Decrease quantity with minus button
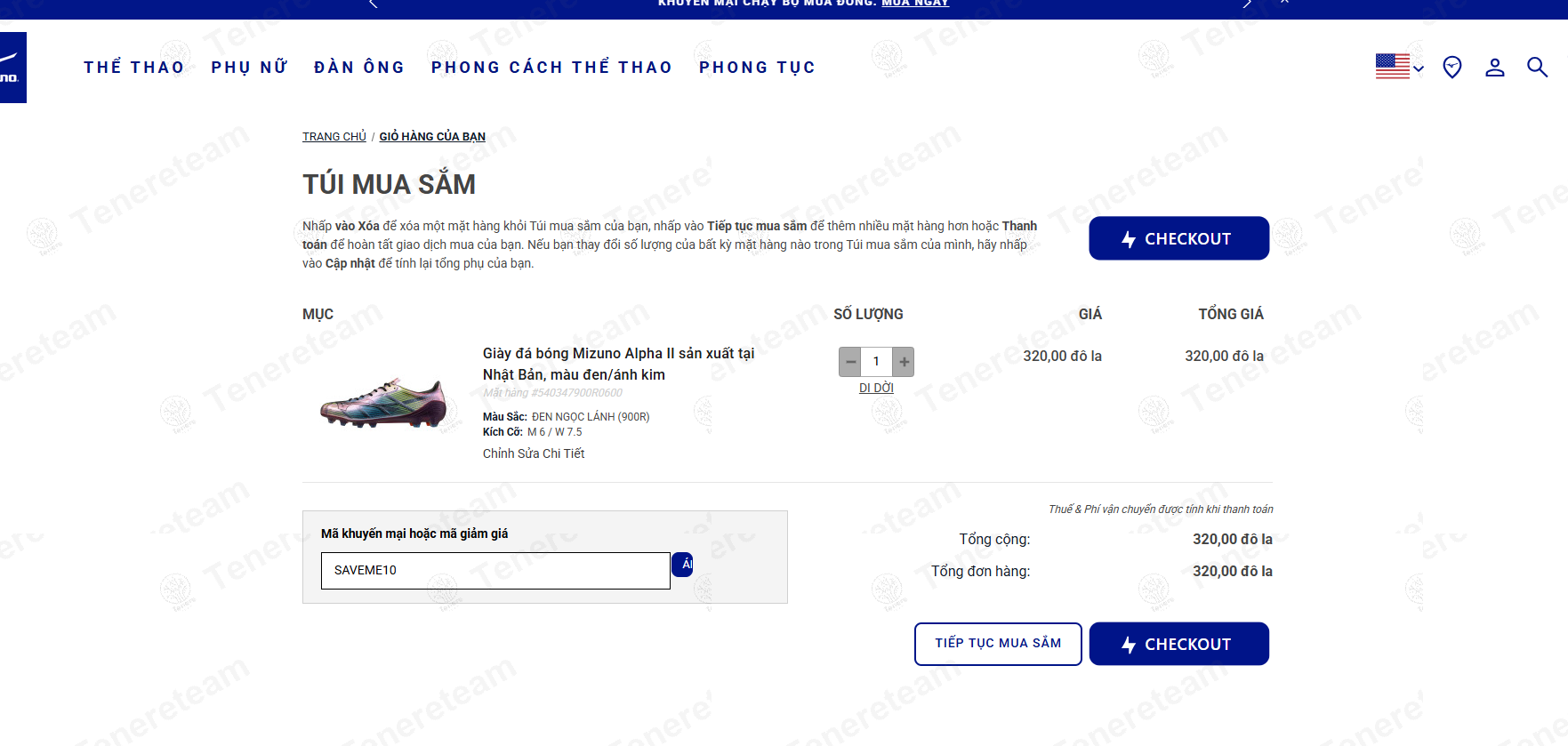The height and width of the screenshot is (746, 1568). [850, 362]
